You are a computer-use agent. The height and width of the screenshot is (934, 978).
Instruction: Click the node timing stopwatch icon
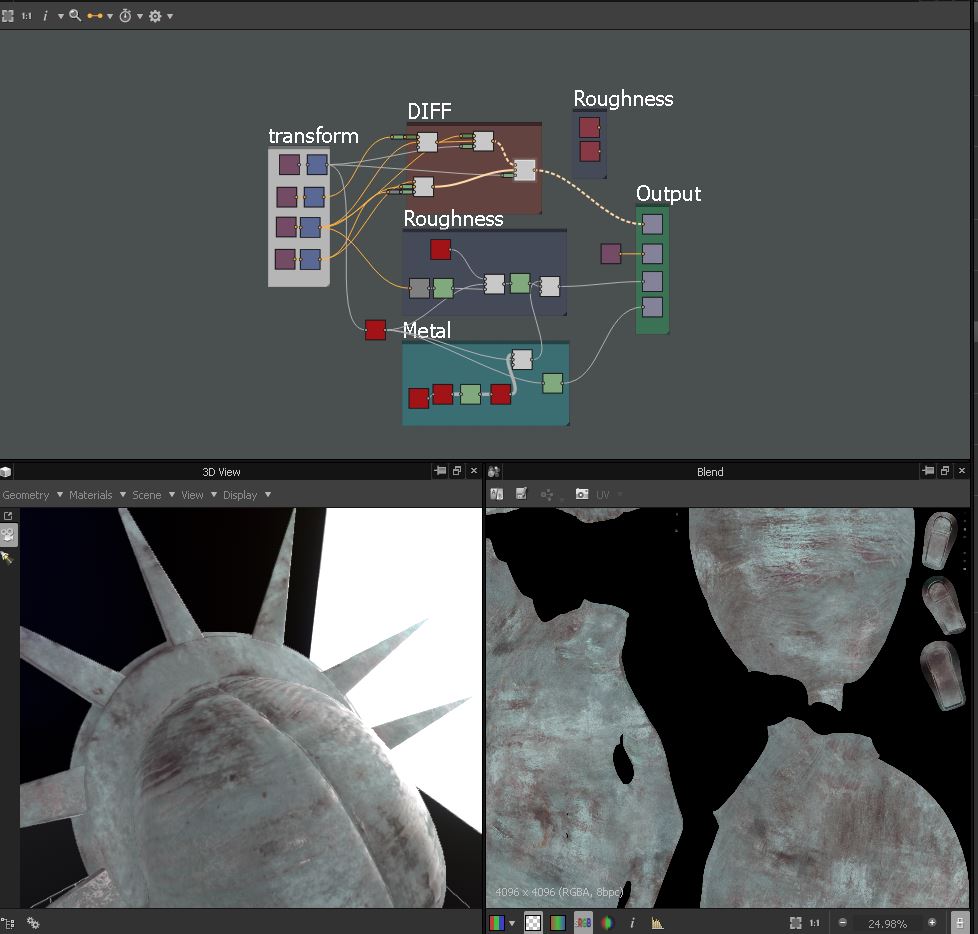125,16
